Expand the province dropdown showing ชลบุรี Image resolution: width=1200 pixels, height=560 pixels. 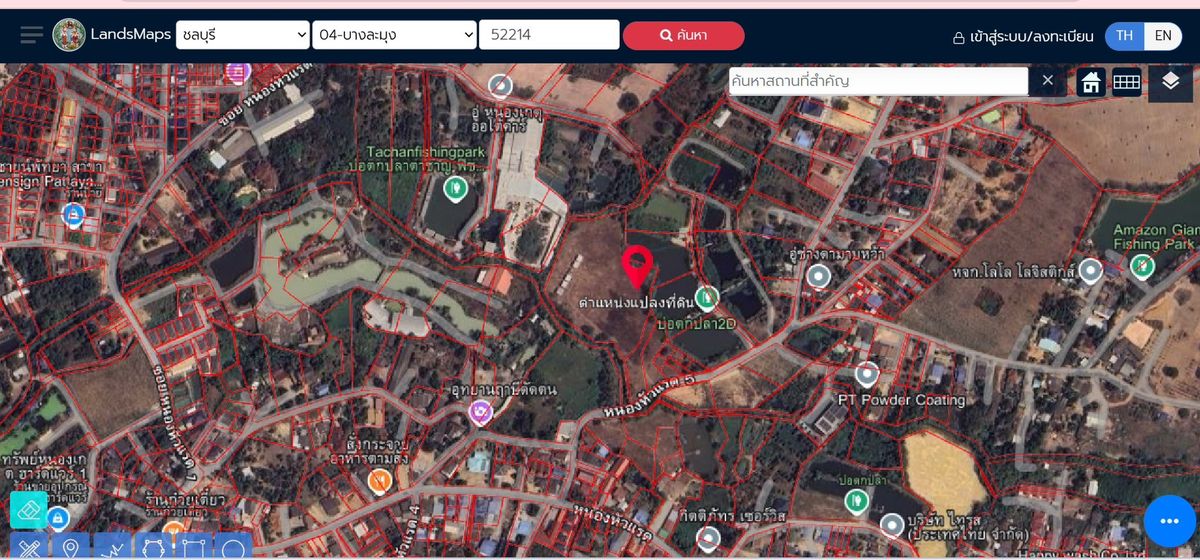(x=243, y=35)
